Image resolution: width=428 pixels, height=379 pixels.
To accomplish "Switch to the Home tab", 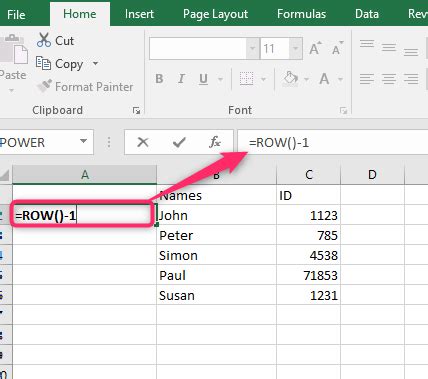I will point(80,14).
